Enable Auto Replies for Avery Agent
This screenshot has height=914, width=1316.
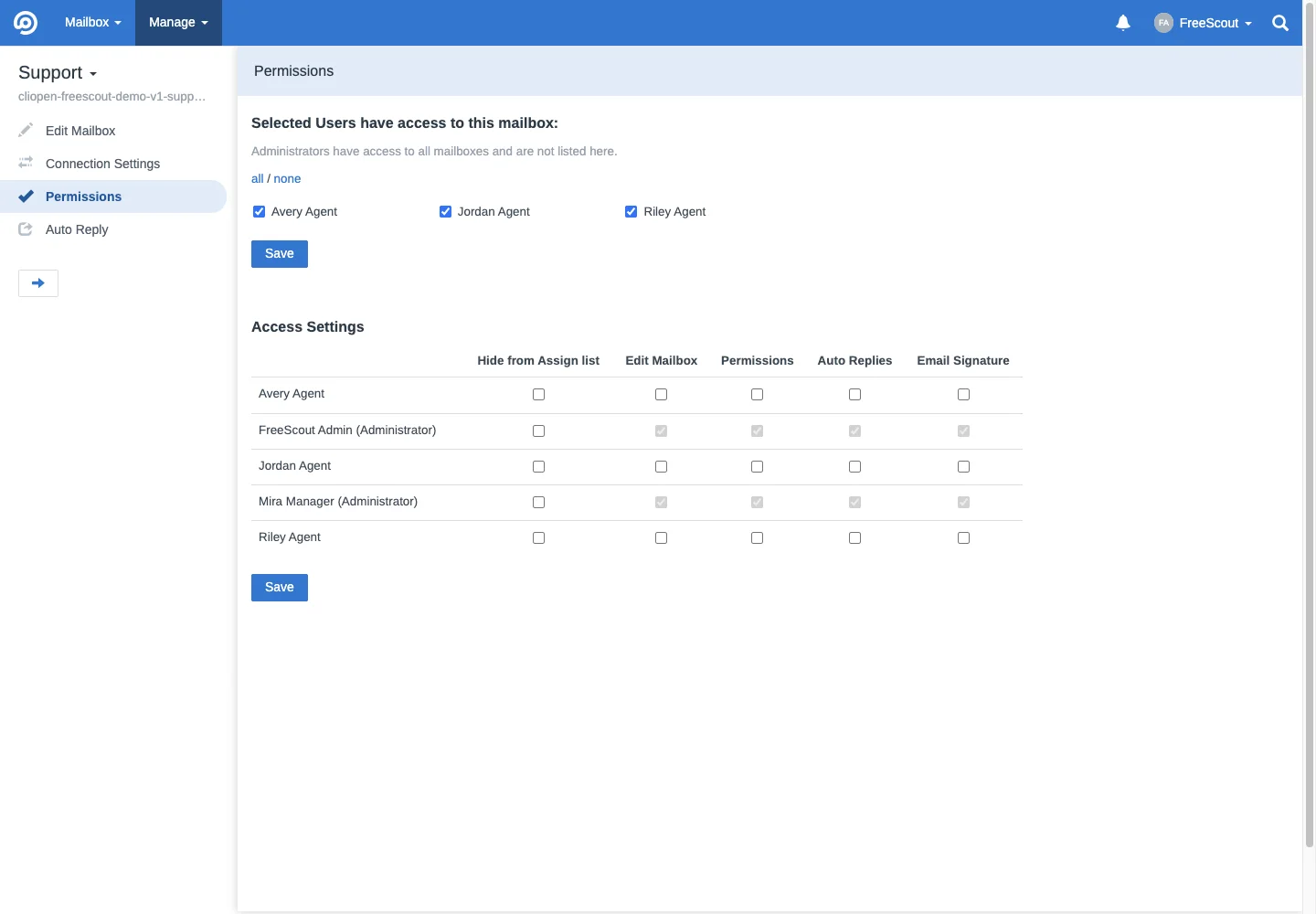point(854,395)
